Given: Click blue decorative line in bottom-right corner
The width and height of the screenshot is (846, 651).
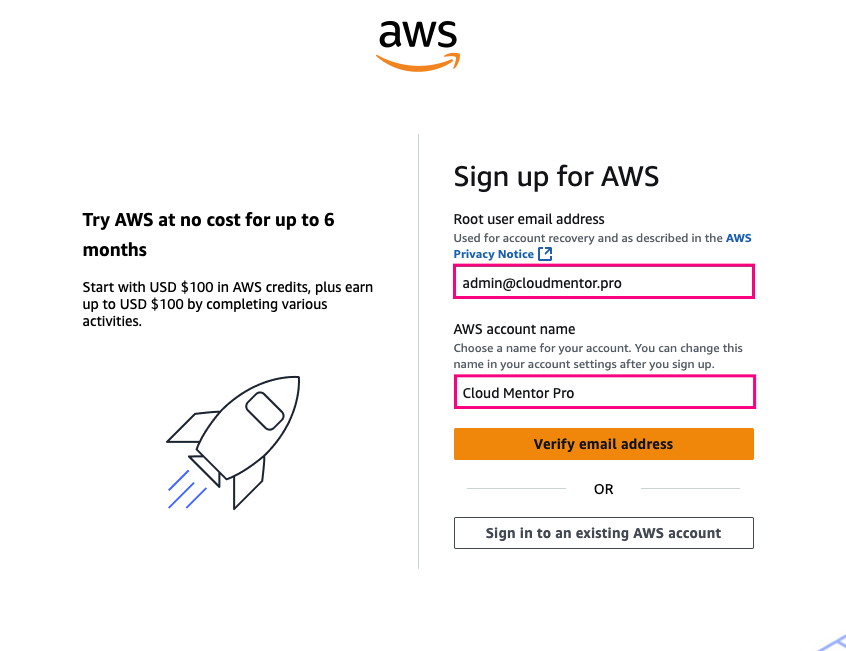Looking at the screenshot, I should (x=832, y=641).
